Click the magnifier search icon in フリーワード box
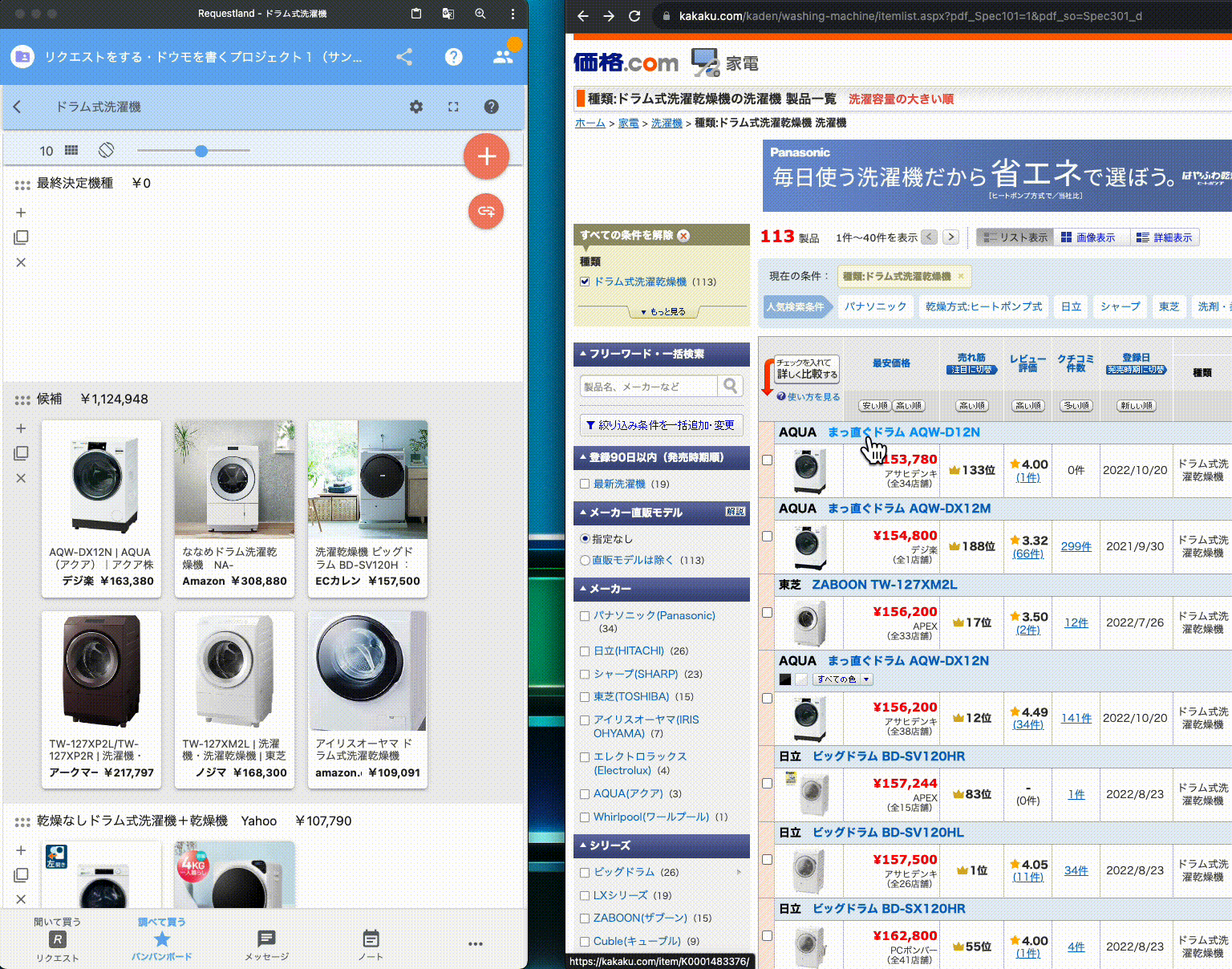The width and height of the screenshot is (1232, 969). coord(730,386)
